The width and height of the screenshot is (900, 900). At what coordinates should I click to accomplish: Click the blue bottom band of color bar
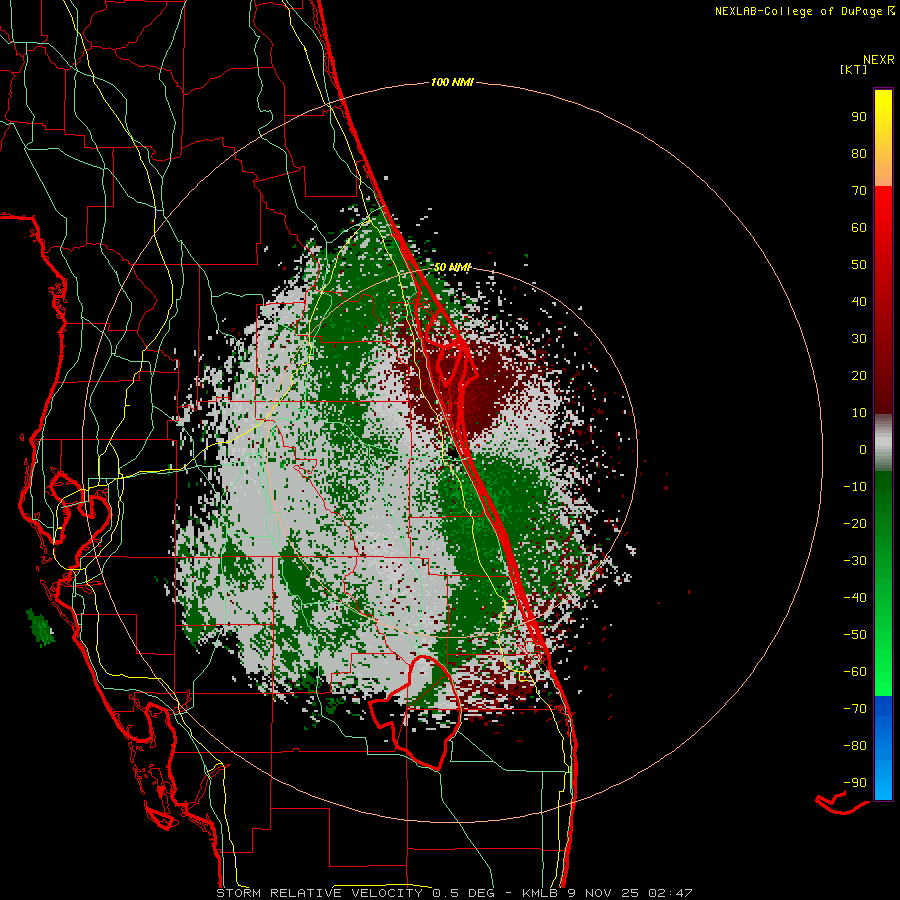pos(883,748)
